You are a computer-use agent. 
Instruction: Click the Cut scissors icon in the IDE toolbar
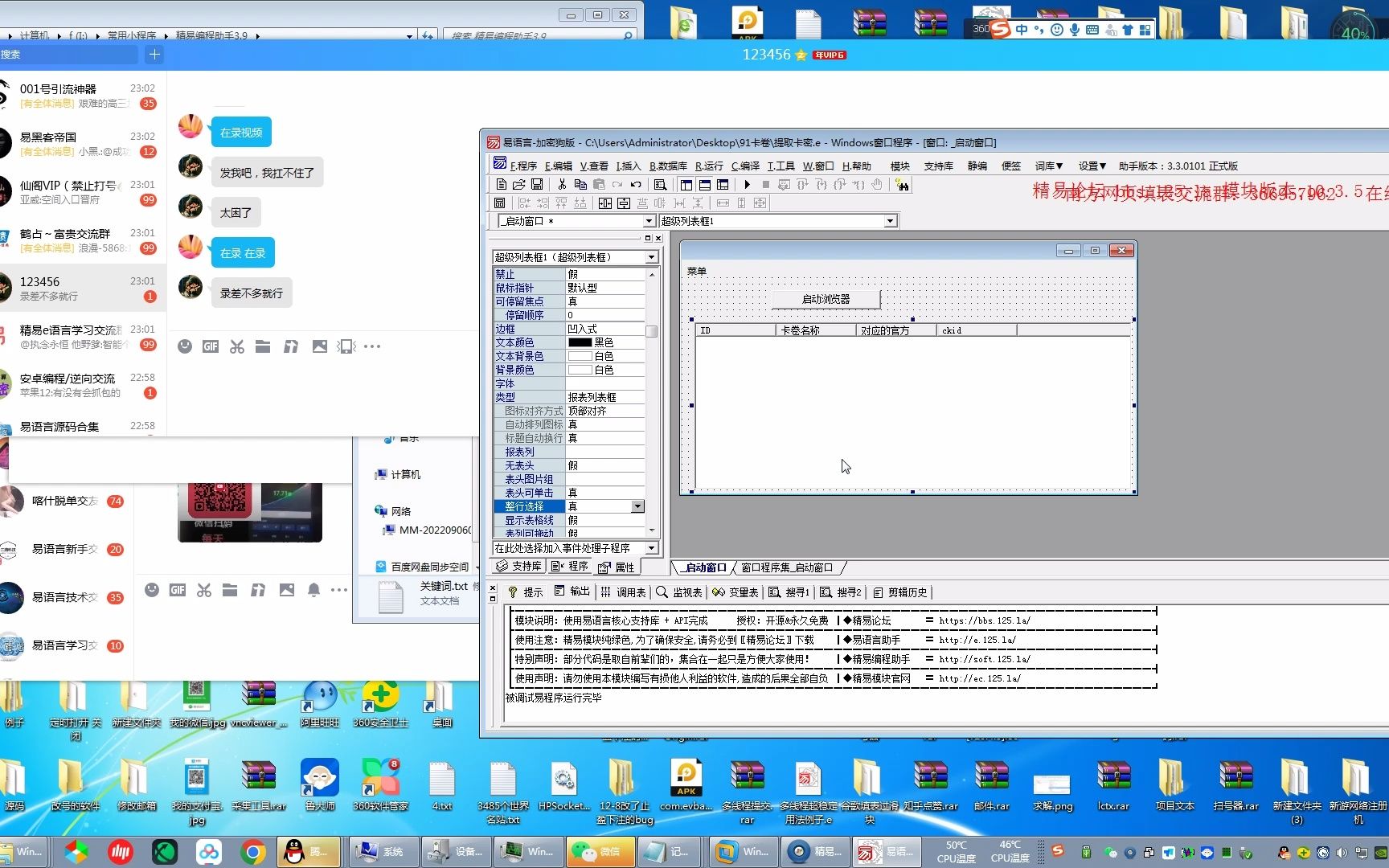click(x=563, y=185)
